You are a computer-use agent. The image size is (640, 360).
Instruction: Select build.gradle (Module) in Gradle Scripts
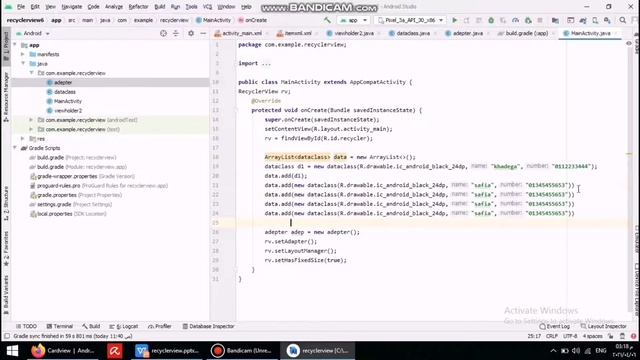click(x=78, y=167)
